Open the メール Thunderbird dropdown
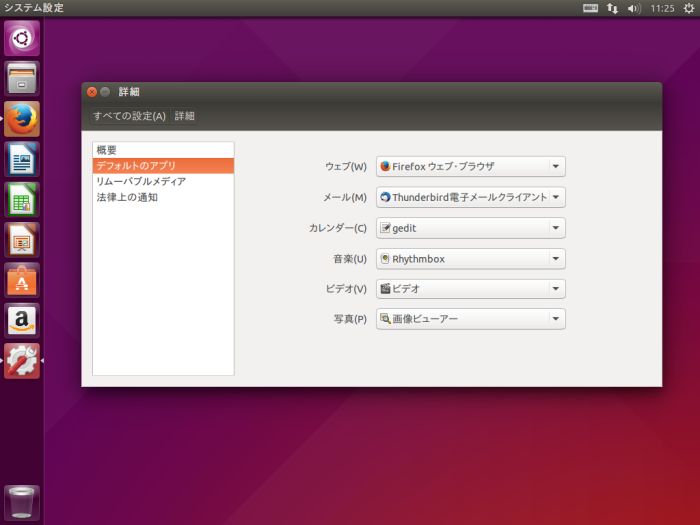 pyautogui.click(x=471, y=197)
